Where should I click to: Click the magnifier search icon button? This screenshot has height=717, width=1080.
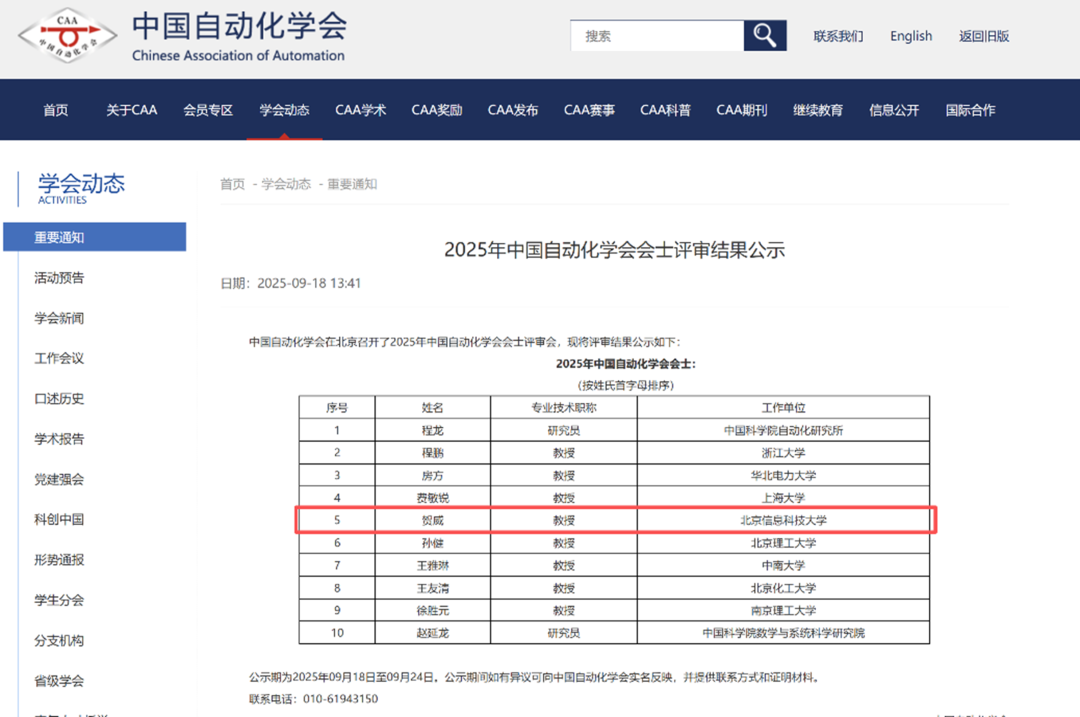(765, 36)
